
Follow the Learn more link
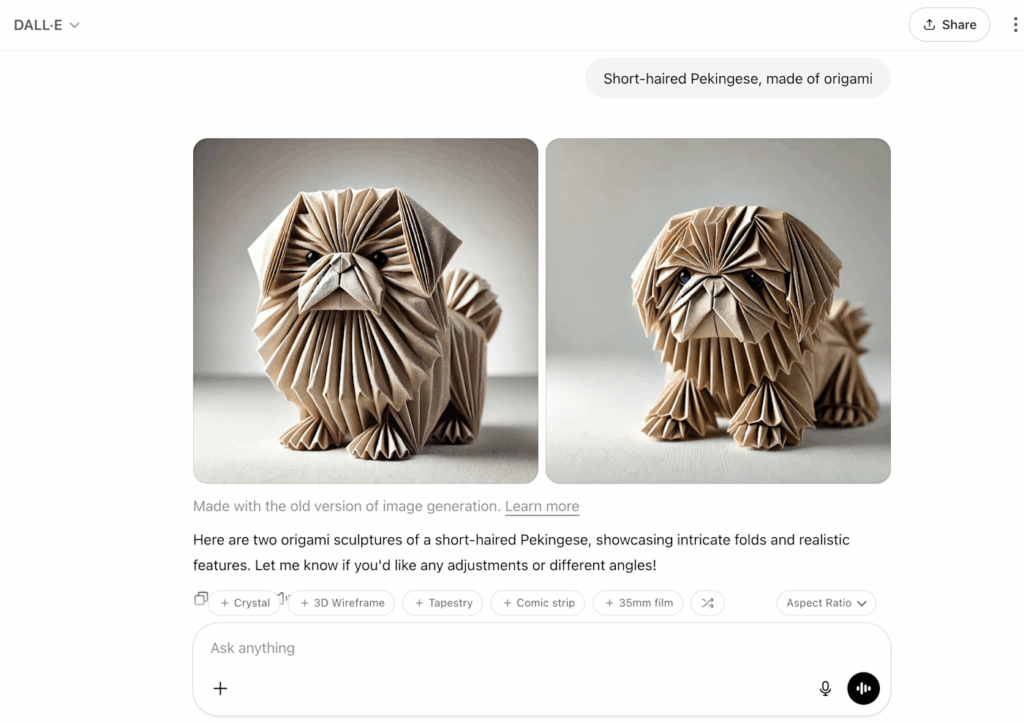tap(542, 506)
